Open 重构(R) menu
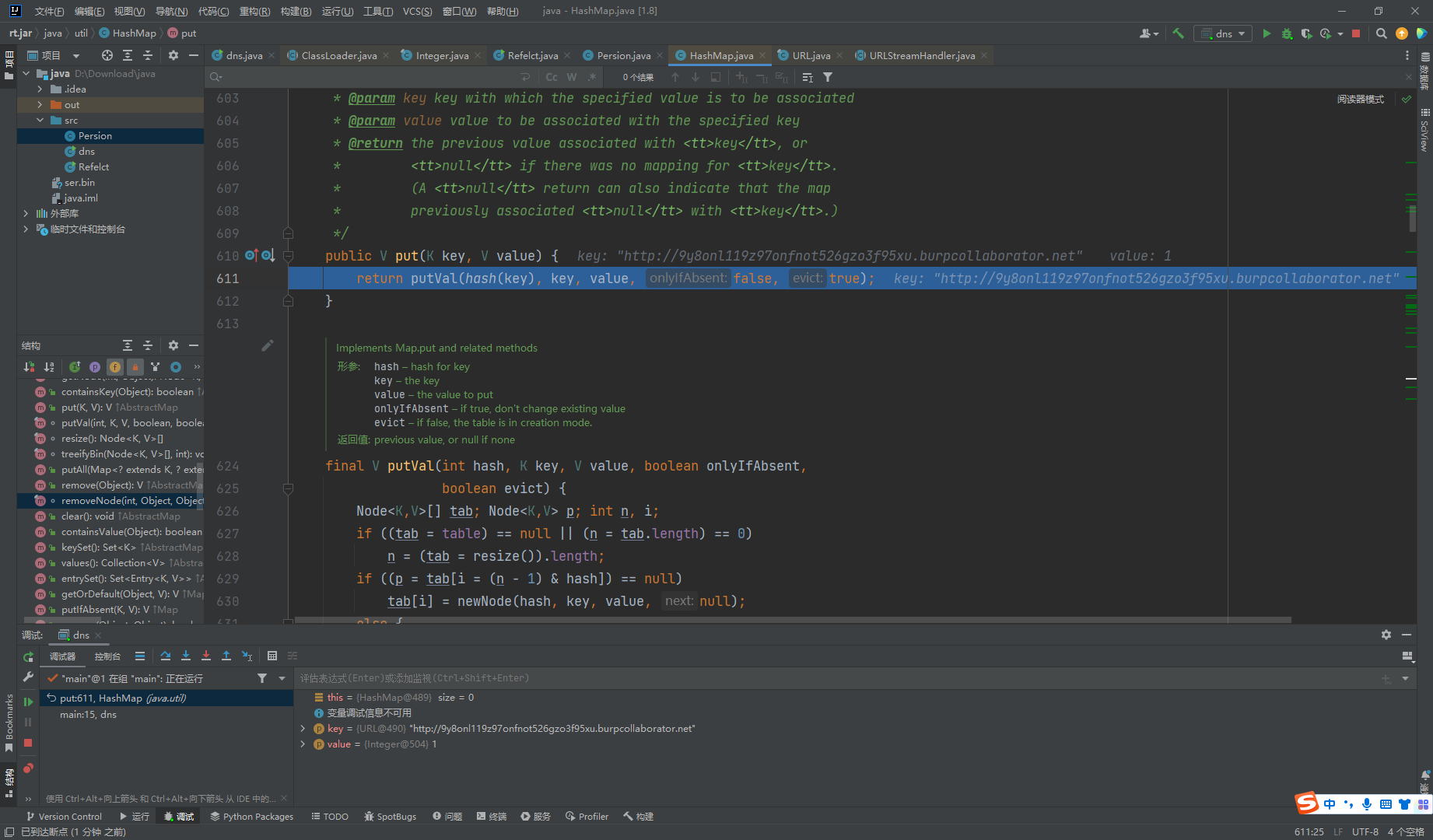The image size is (1433, 840). pos(254,11)
